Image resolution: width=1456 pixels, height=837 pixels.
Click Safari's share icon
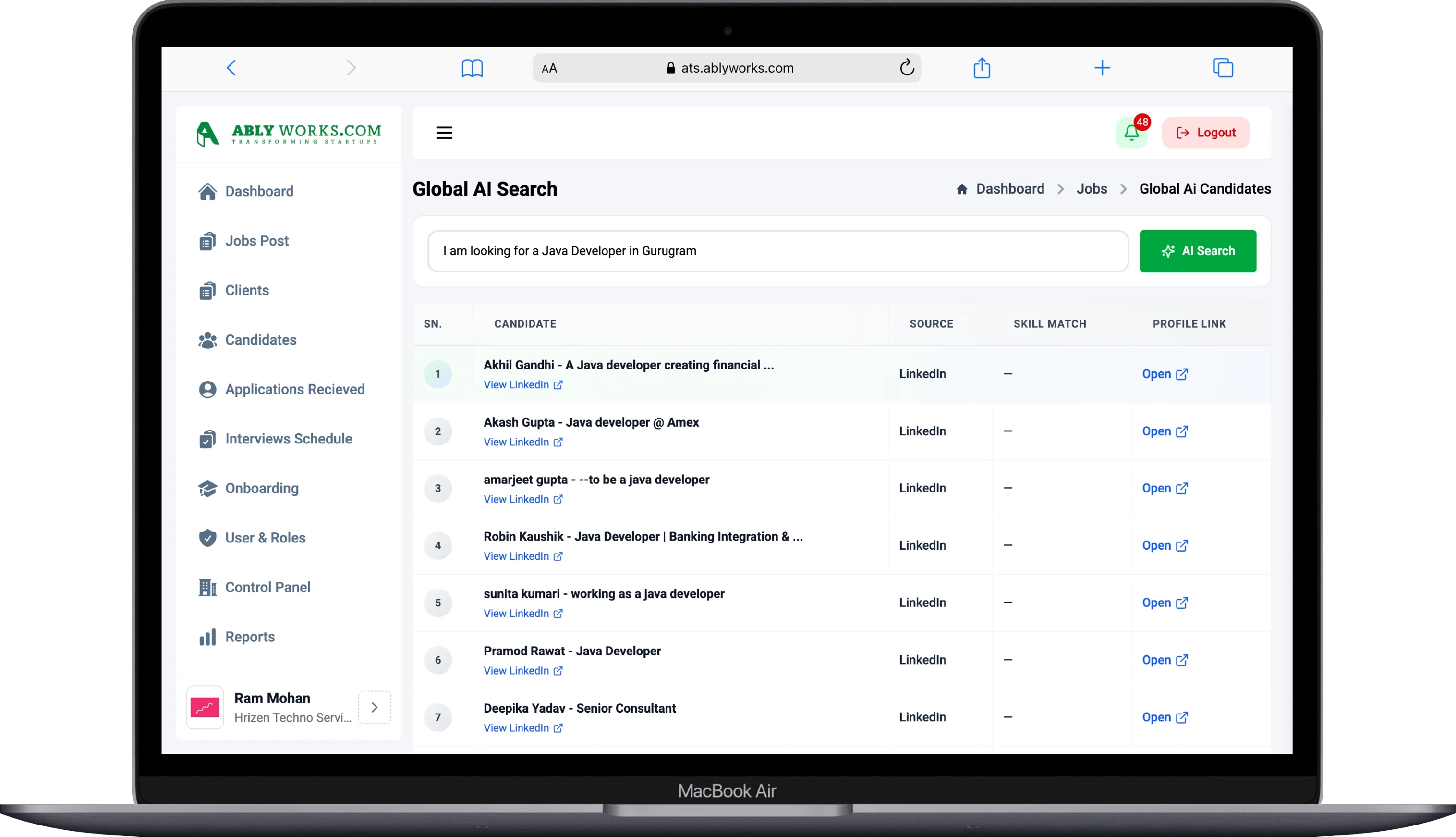[x=982, y=68]
